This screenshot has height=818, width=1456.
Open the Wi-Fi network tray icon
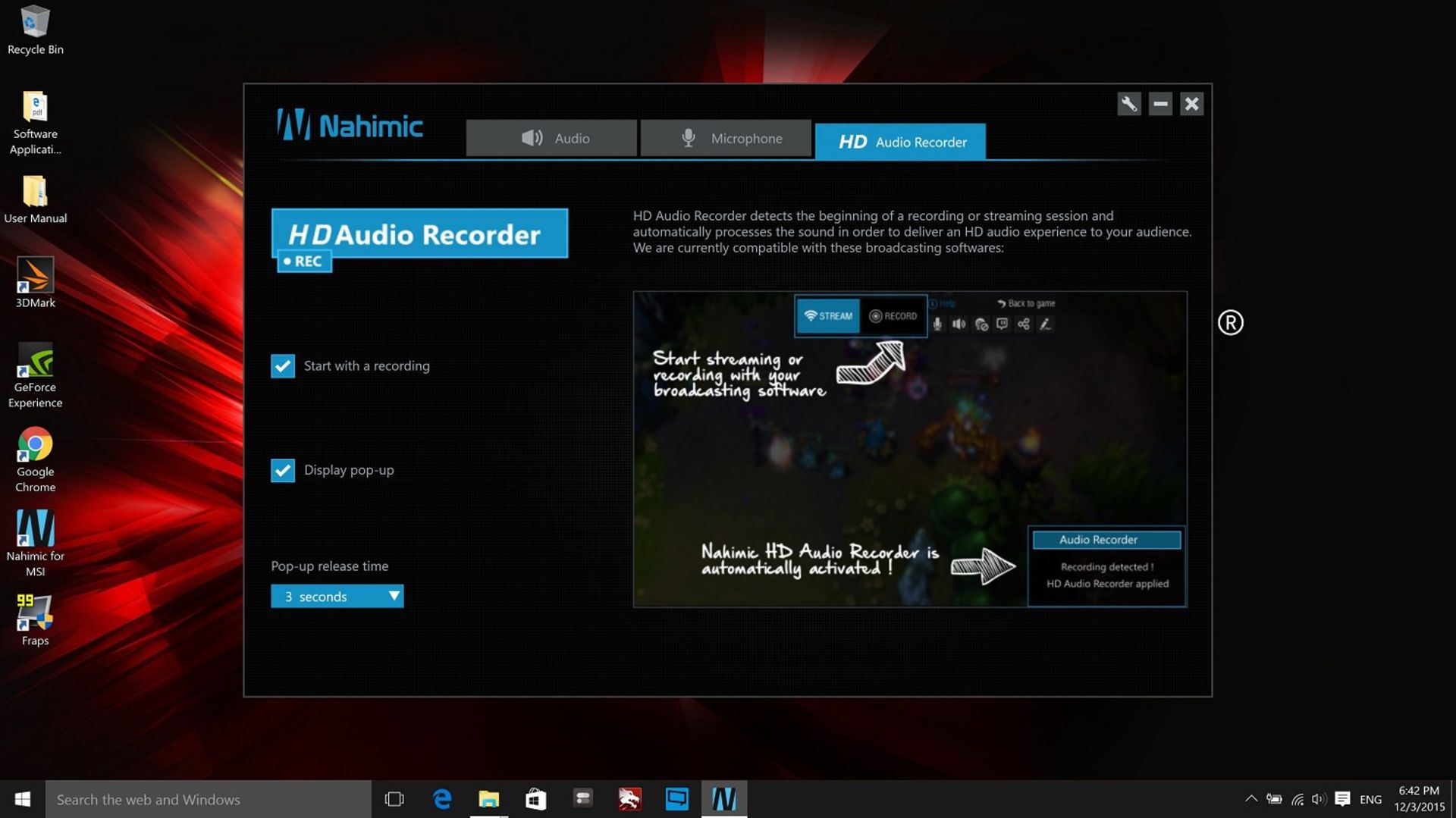[1298, 799]
